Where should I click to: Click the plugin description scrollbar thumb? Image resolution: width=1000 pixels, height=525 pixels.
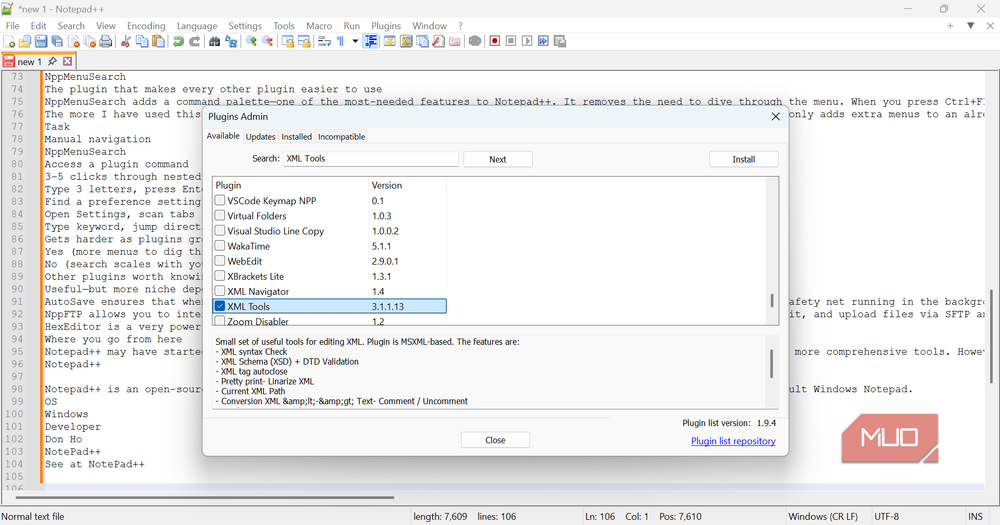tap(772, 364)
